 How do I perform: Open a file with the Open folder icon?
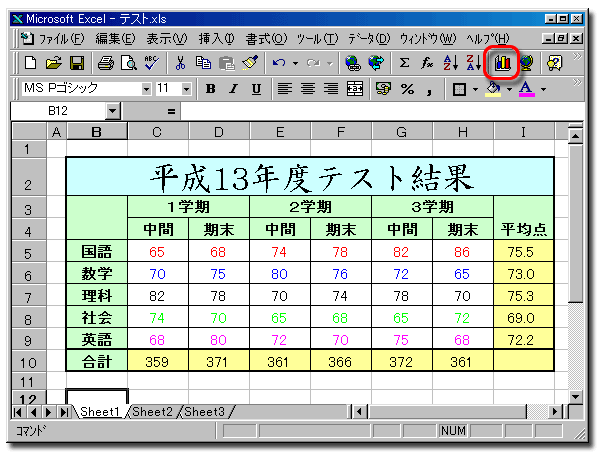click(x=54, y=63)
